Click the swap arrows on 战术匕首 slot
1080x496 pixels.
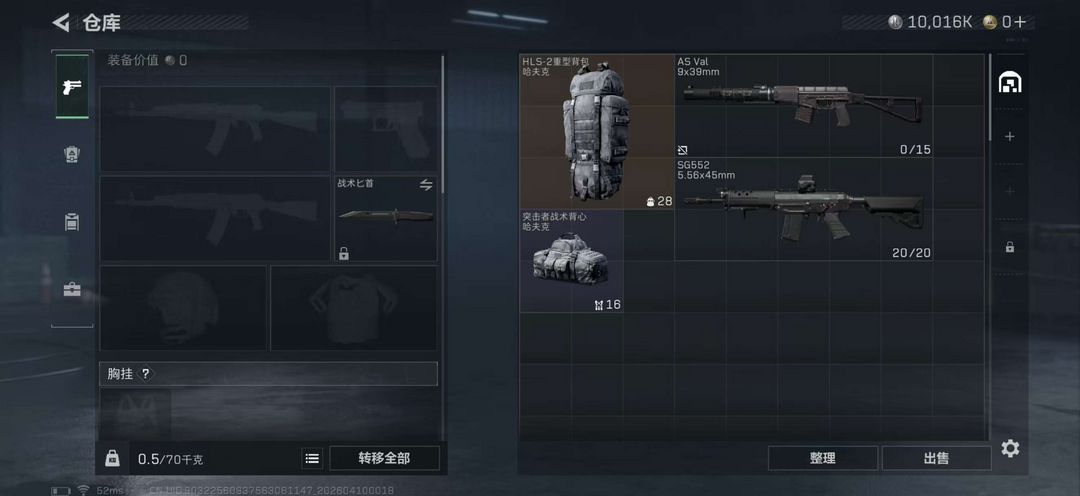[426, 185]
